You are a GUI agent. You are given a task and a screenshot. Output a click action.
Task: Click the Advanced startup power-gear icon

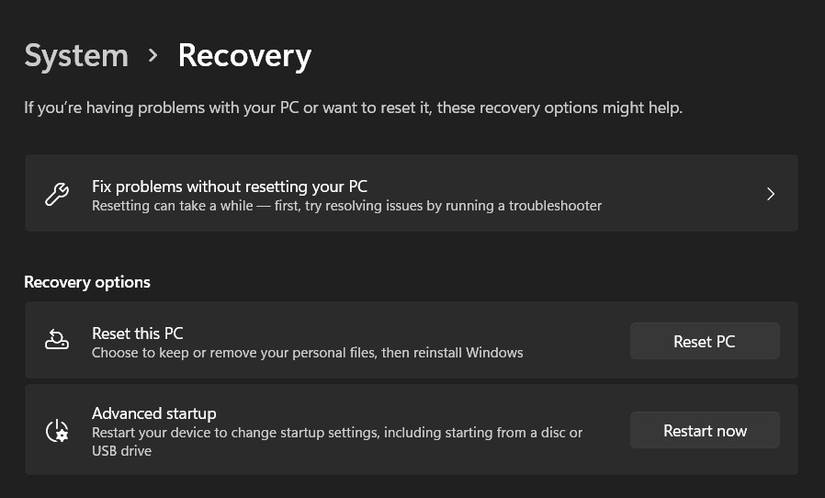click(x=57, y=431)
